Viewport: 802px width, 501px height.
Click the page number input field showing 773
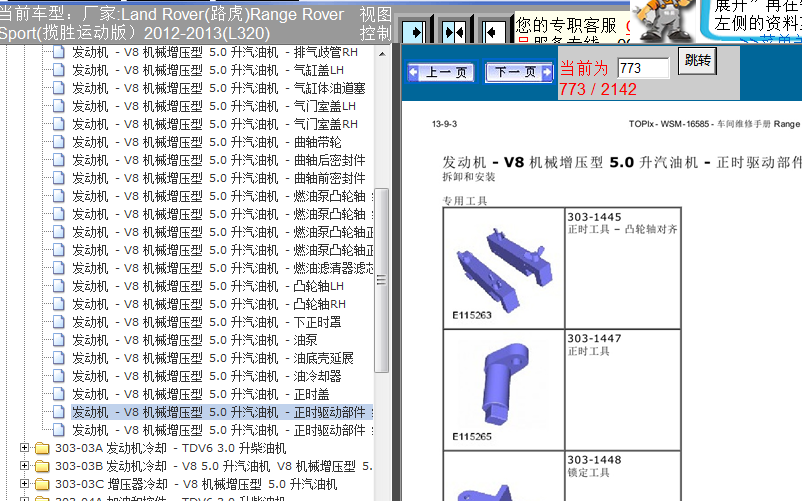(x=643, y=68)
